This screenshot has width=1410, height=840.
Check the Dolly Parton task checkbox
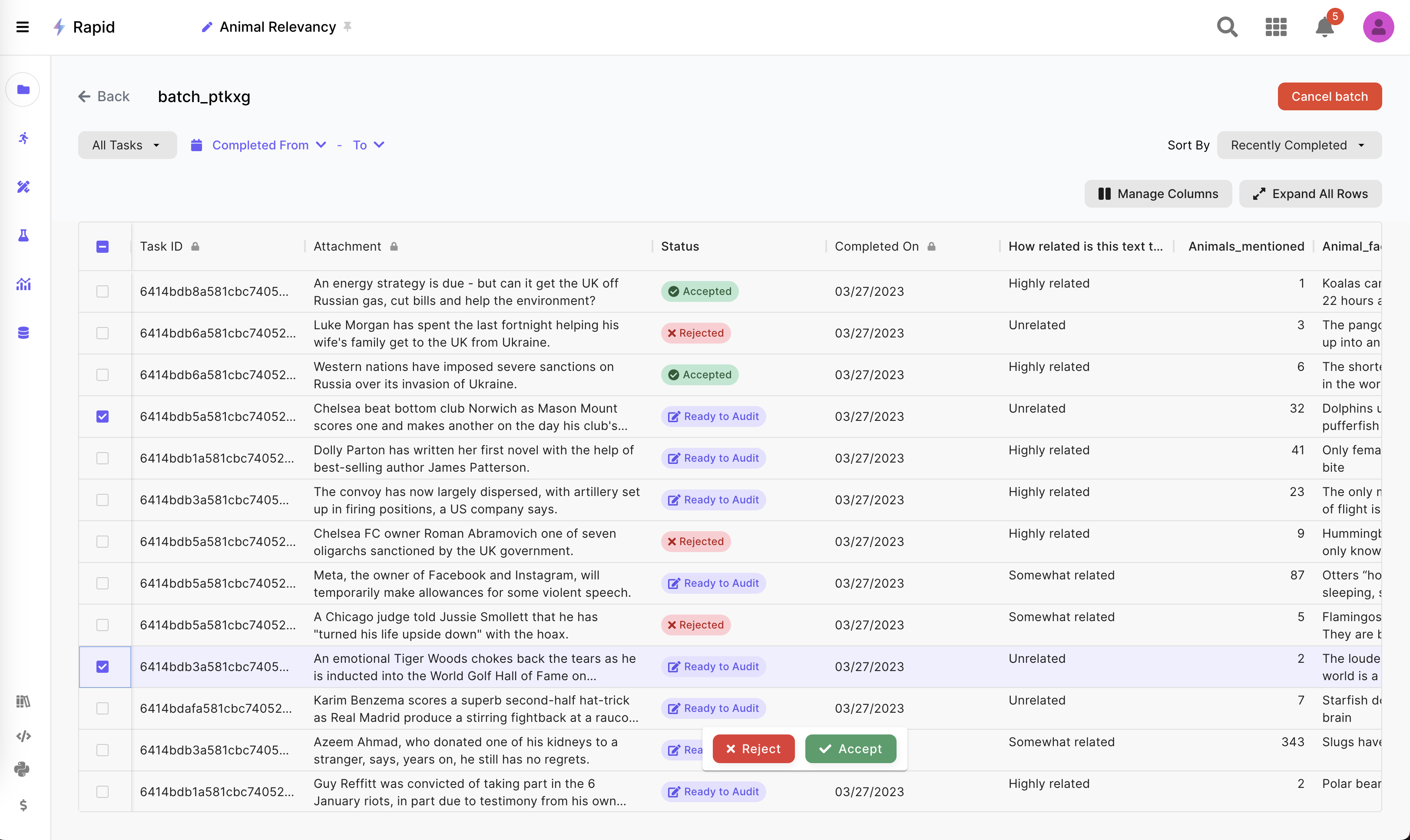coord(103,458)
